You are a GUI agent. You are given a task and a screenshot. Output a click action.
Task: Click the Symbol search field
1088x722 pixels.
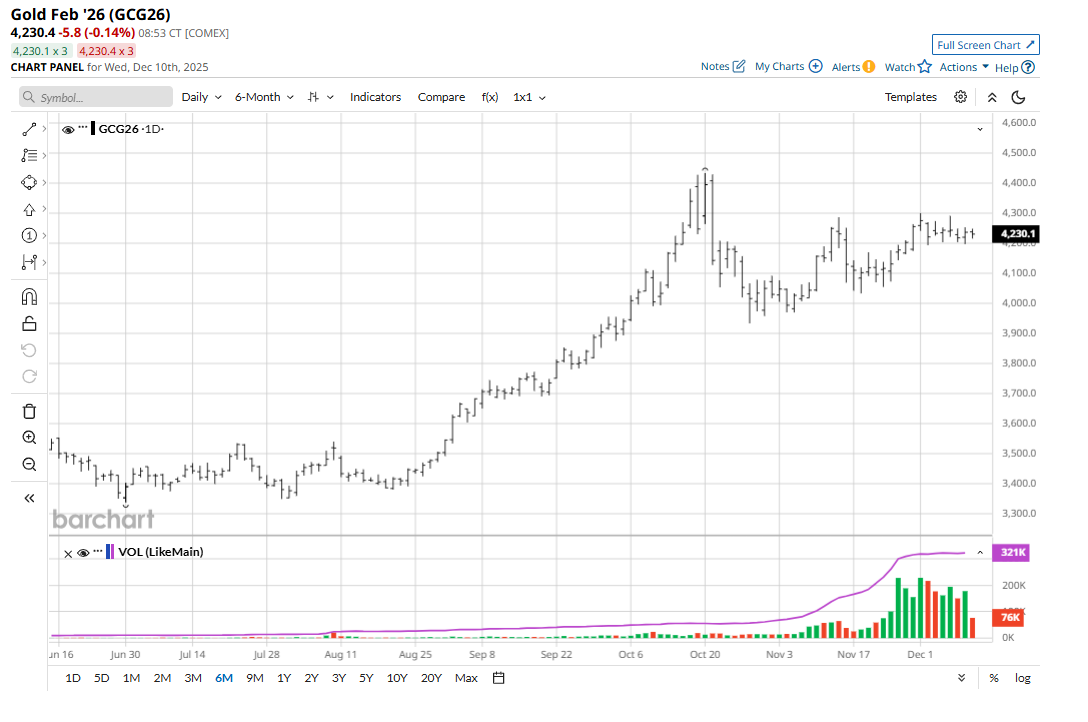click(96, 97)
